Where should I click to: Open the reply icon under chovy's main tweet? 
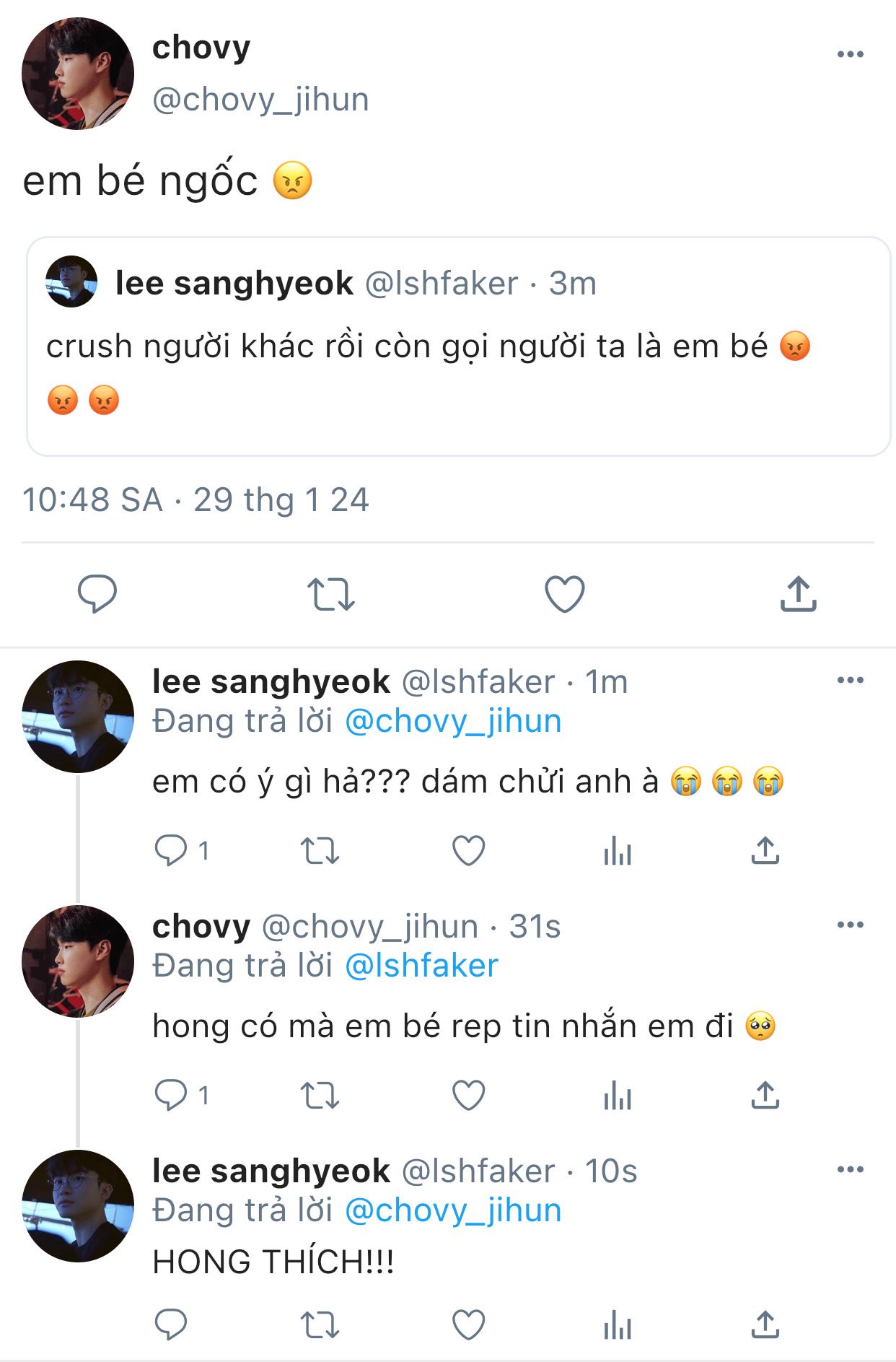click(97, 594)
